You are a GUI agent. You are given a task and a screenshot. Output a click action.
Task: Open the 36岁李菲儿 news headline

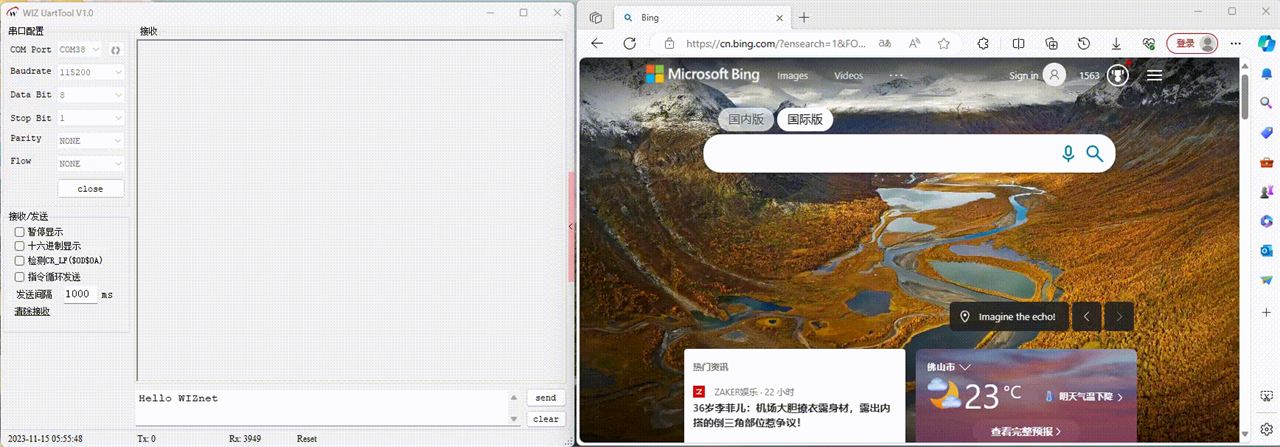coord(792,415)
